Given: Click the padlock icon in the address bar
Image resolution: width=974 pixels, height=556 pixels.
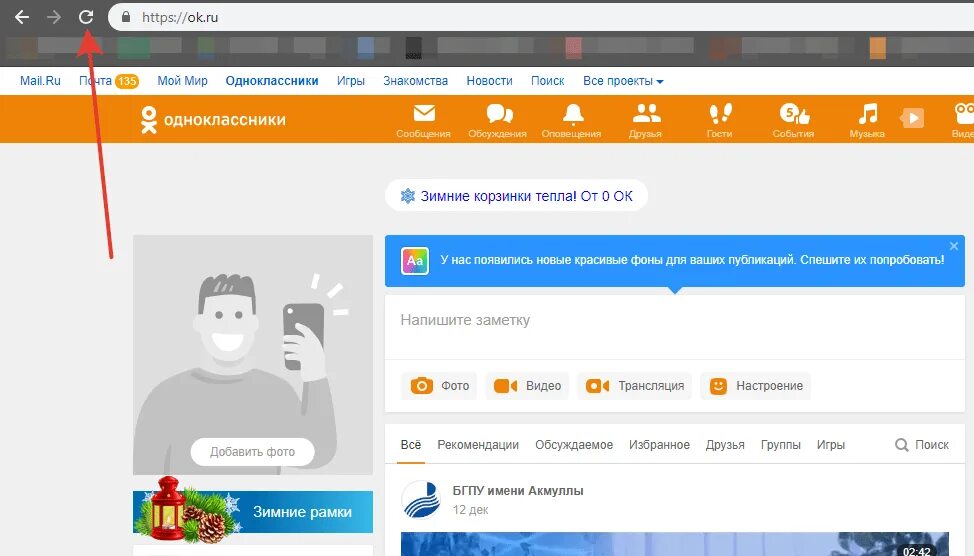Looking at the screenshot, I should point(125,17).
